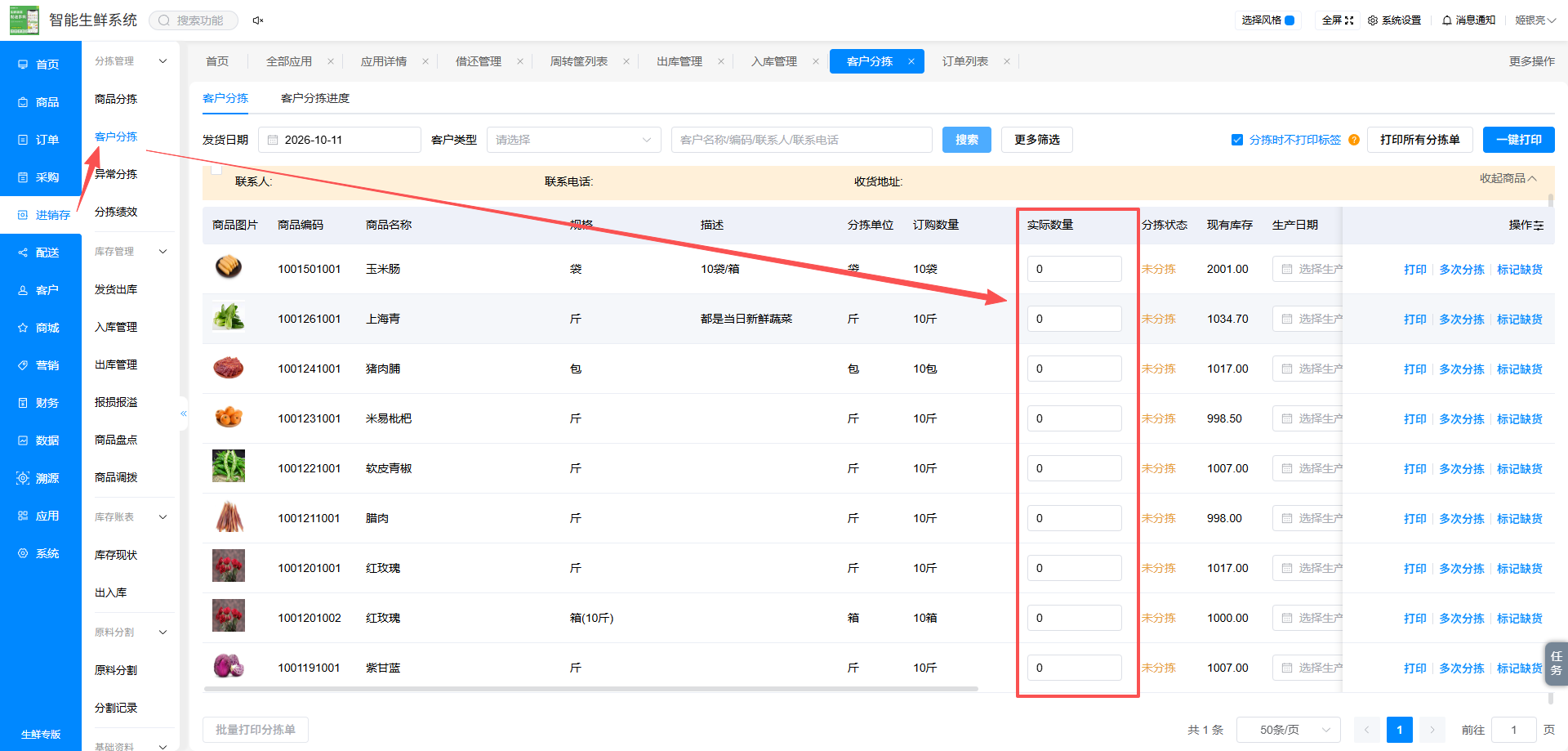1568x751 pixels.
Task: Open 商品盘点 in the submenu
Action: point(116,440)
